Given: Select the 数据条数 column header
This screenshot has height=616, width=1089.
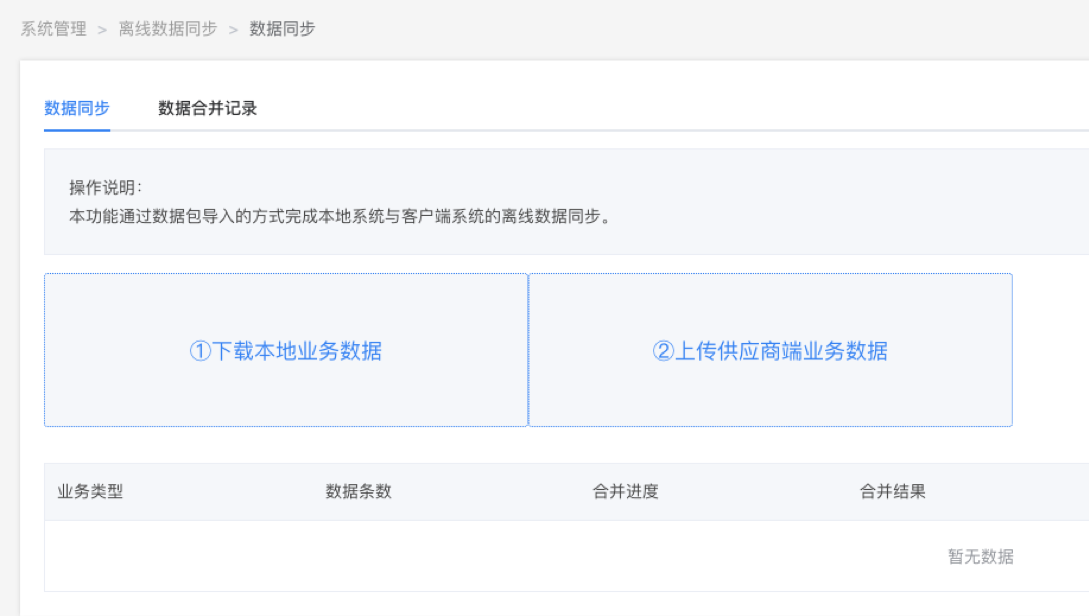Looking at the screenshot, I should [358, 492].
